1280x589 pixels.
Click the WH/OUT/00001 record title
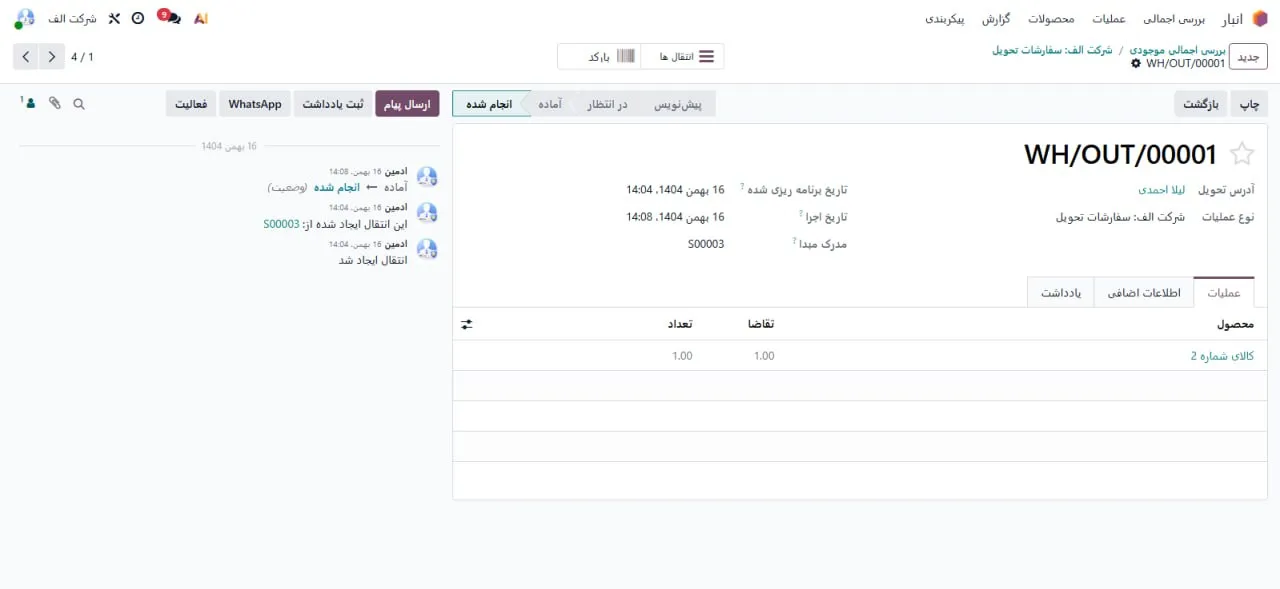1120,154
